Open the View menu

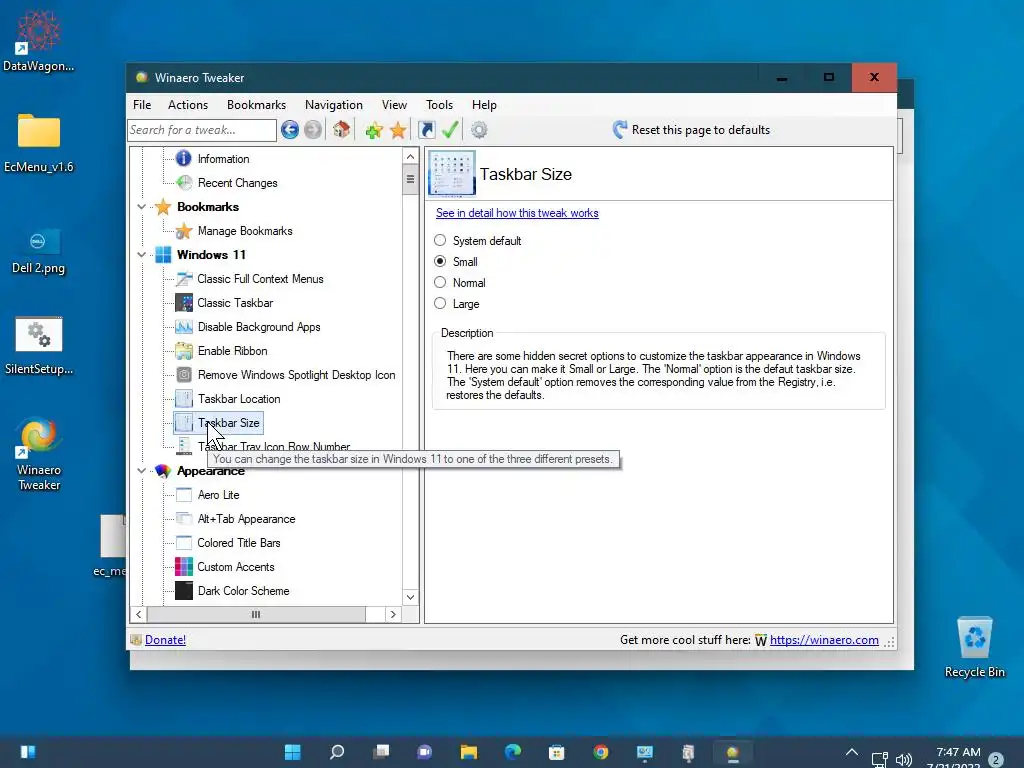(394, 104)
